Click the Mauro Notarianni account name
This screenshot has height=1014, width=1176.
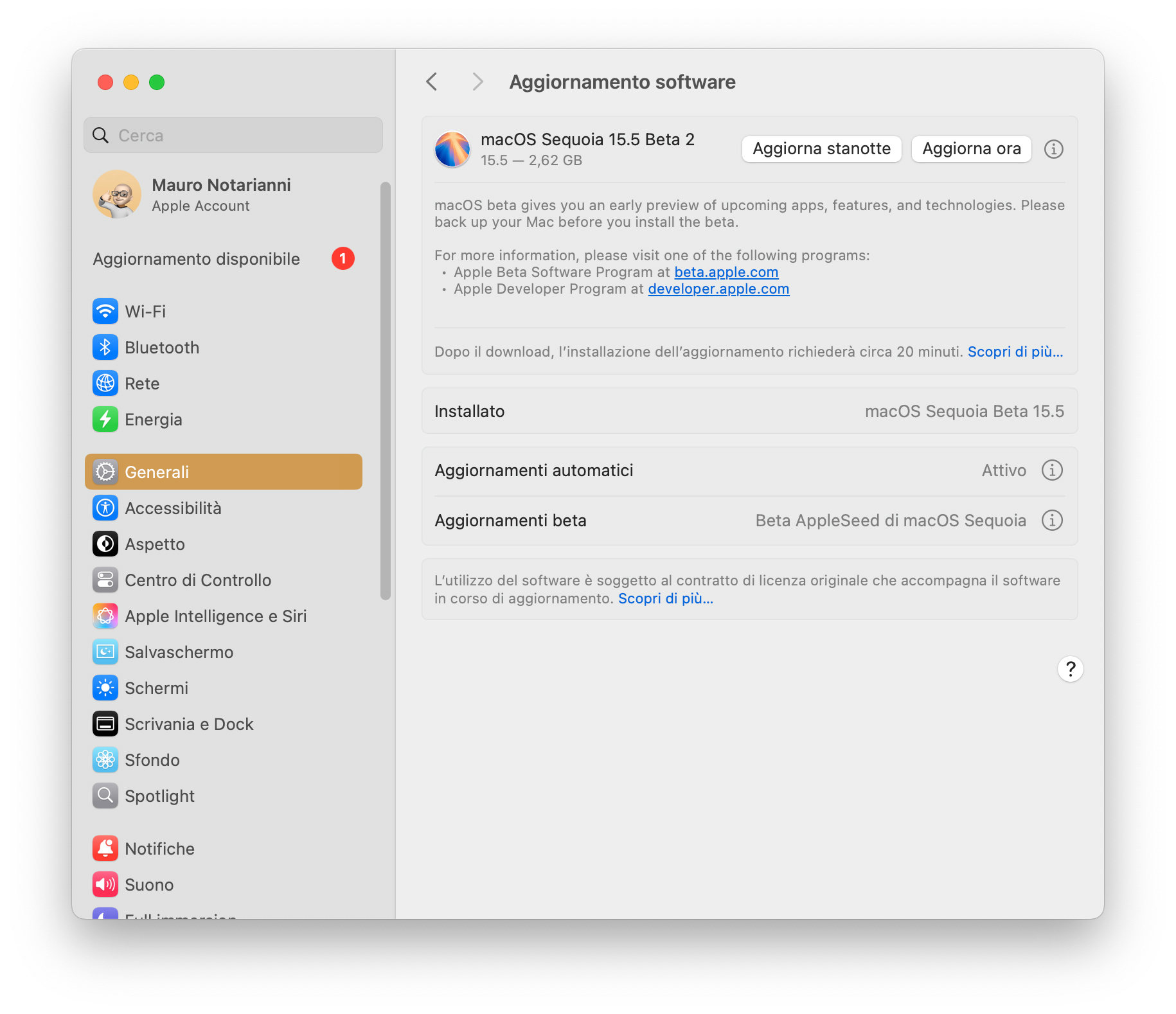click(x=221, y=185)
